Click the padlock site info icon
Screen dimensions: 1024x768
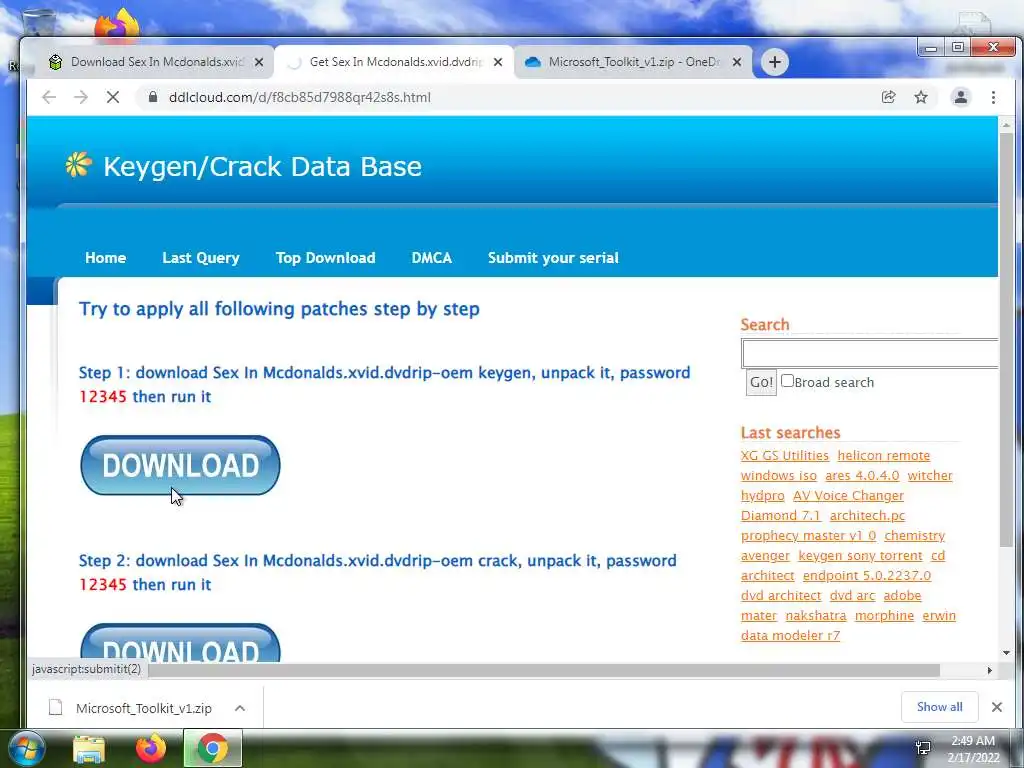(153, 97)
